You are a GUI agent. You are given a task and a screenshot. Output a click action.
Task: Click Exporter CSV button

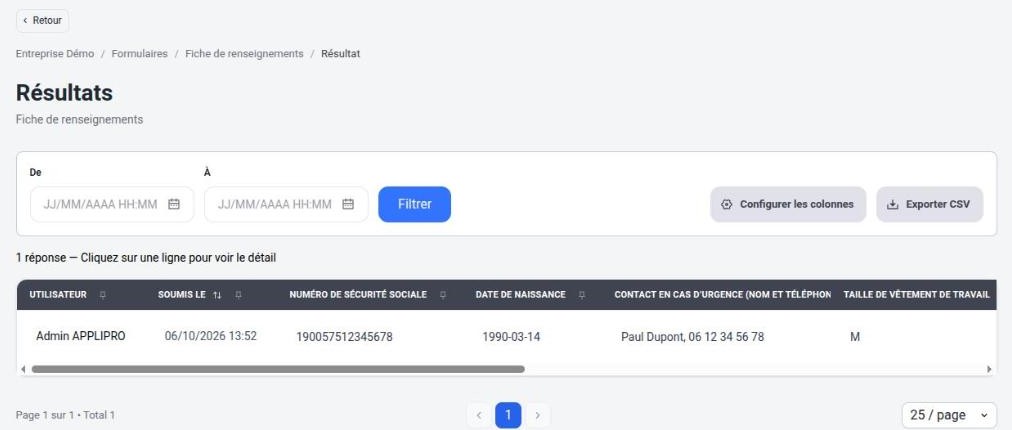(x=929, y=204)
